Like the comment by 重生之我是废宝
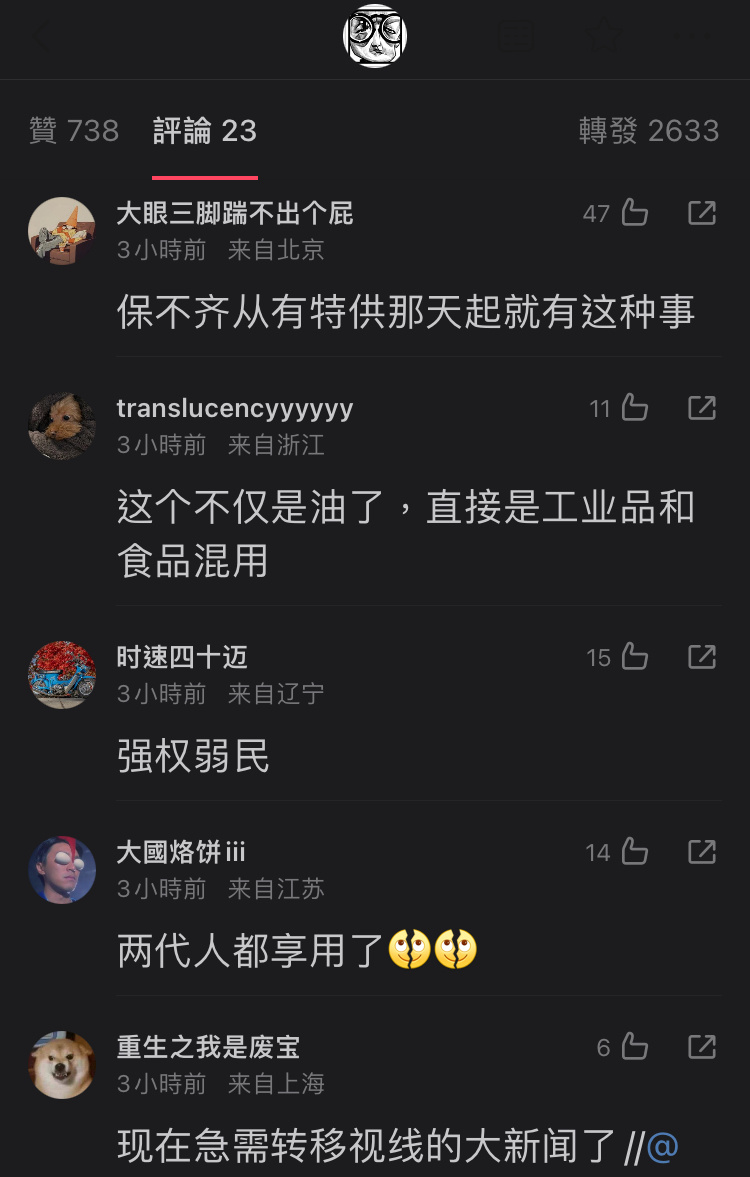The width and height of the screenshot is (750, 1177). click(x=634, y=1046)
